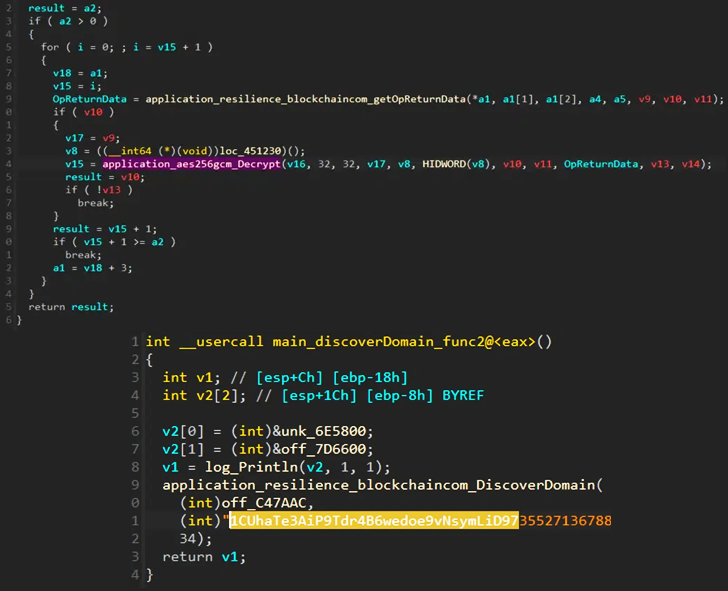Click main_discoverDomain_func2 function name
The height and width of the screenshot is (591, 728).
(378, 342)
